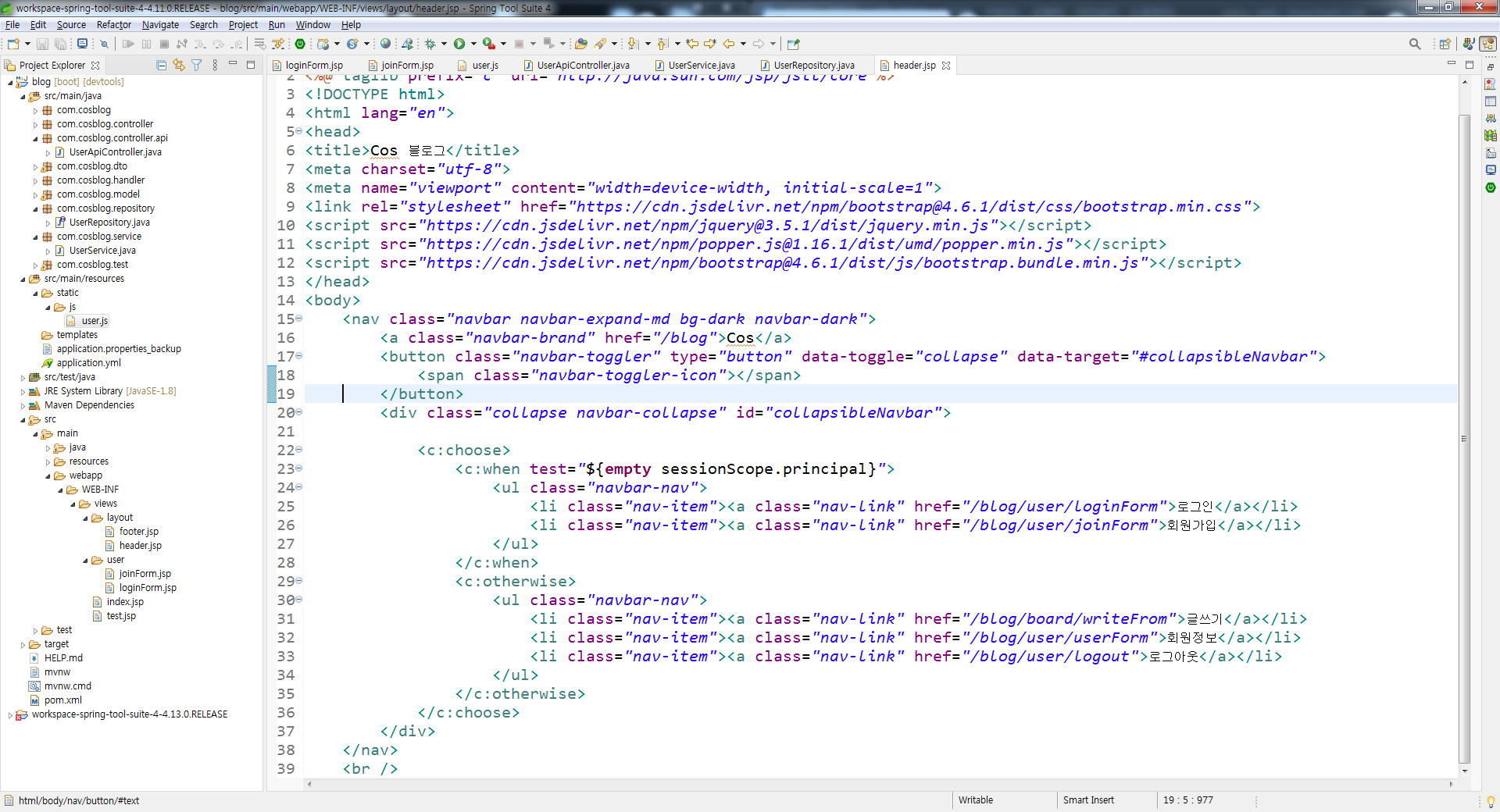Click the Debug bug icon
The image size is (1500, 812).
[x=430, y=44]
